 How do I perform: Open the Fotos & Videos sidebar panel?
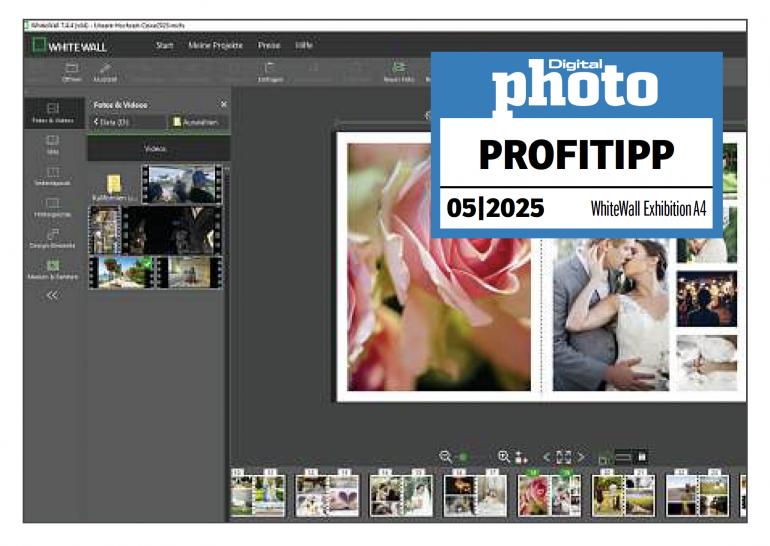53,113
